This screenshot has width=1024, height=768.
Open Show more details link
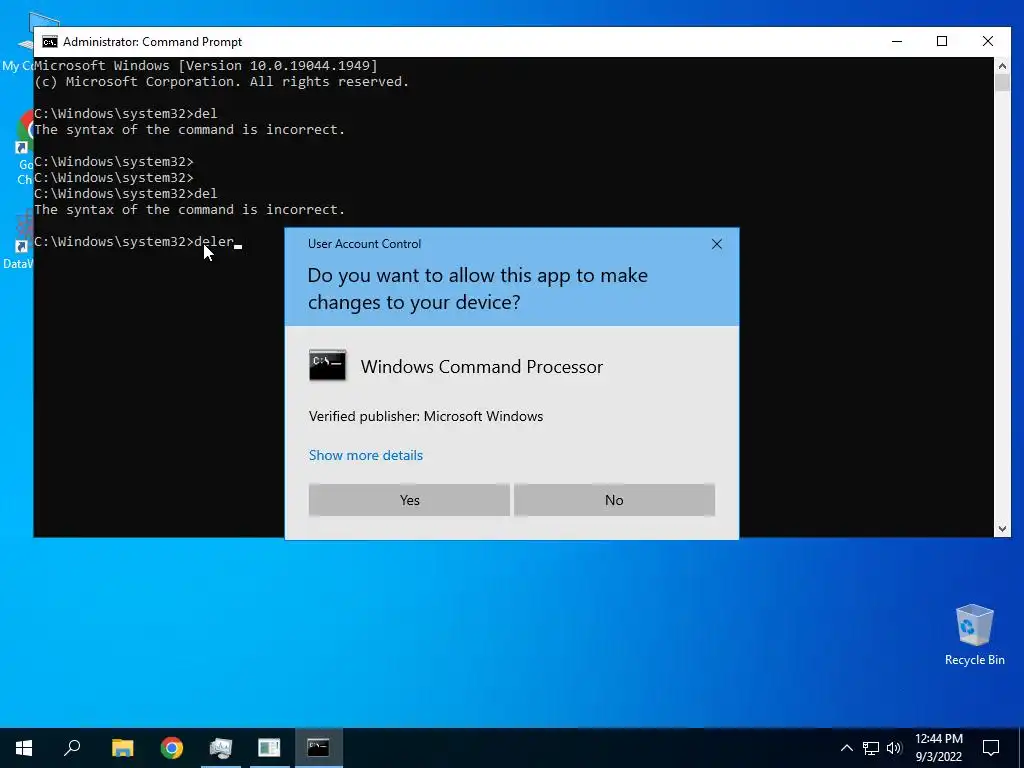pos(366,455)
